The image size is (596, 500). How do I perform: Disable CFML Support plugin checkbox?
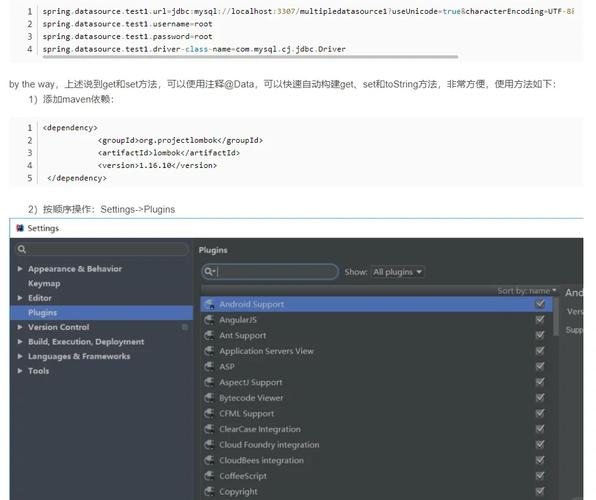540,413
